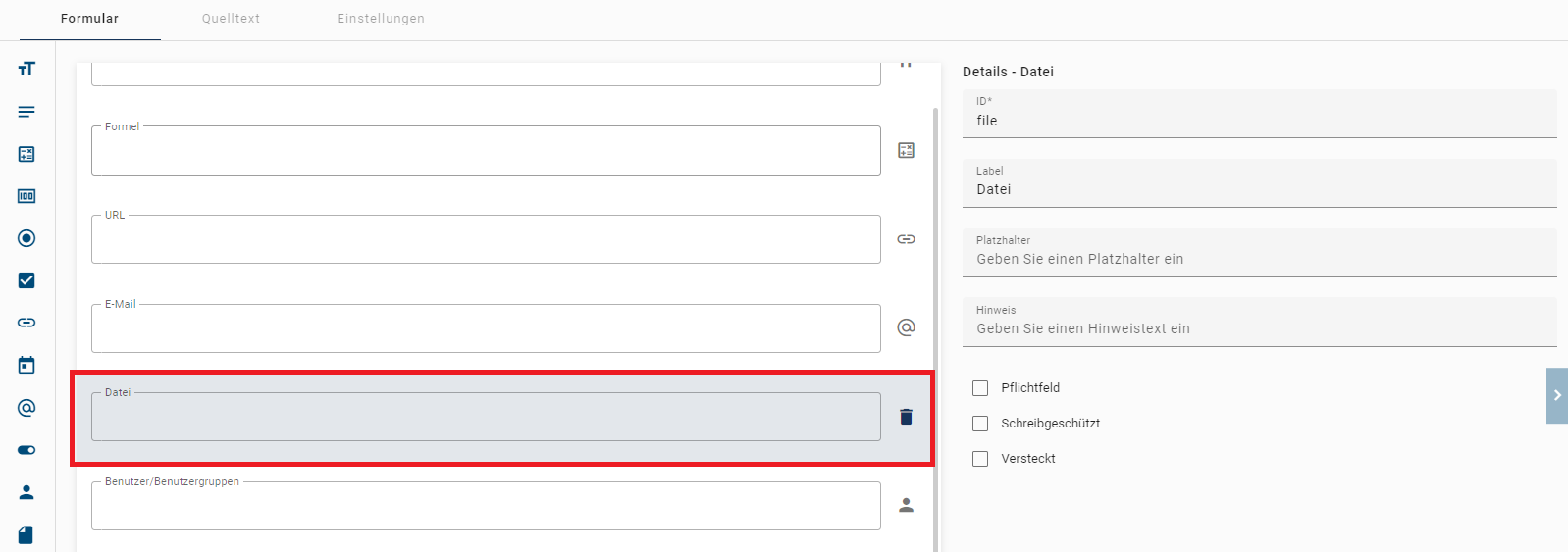Add a multiline text area from sidebar
Screen dimensions: 1568x552
(x=26, y=112)
